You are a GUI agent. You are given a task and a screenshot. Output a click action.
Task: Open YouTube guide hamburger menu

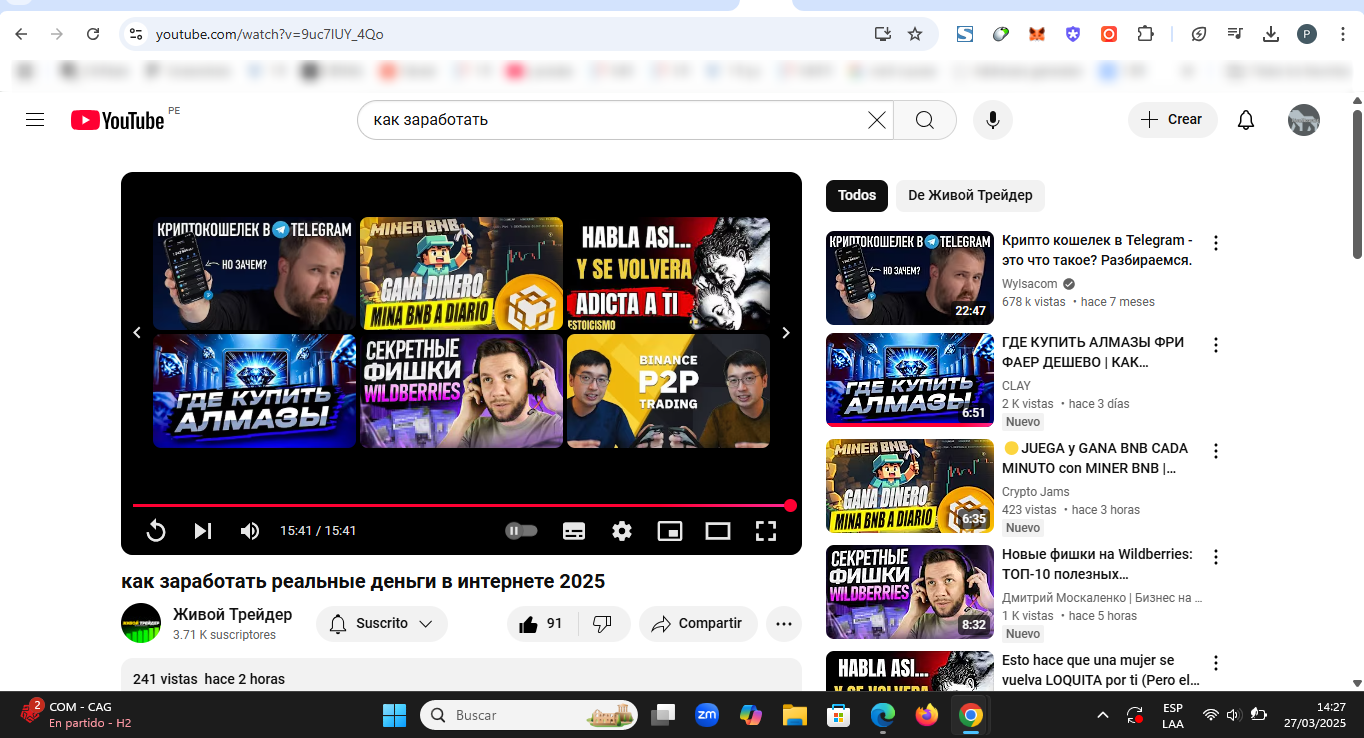click(x=35, y=120)
